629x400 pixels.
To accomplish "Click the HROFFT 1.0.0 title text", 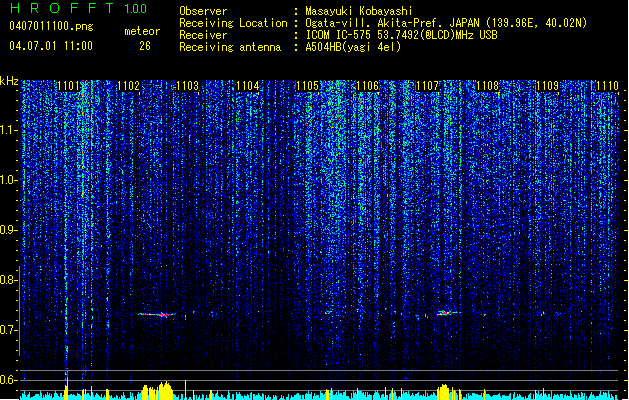I will [78, 8].
